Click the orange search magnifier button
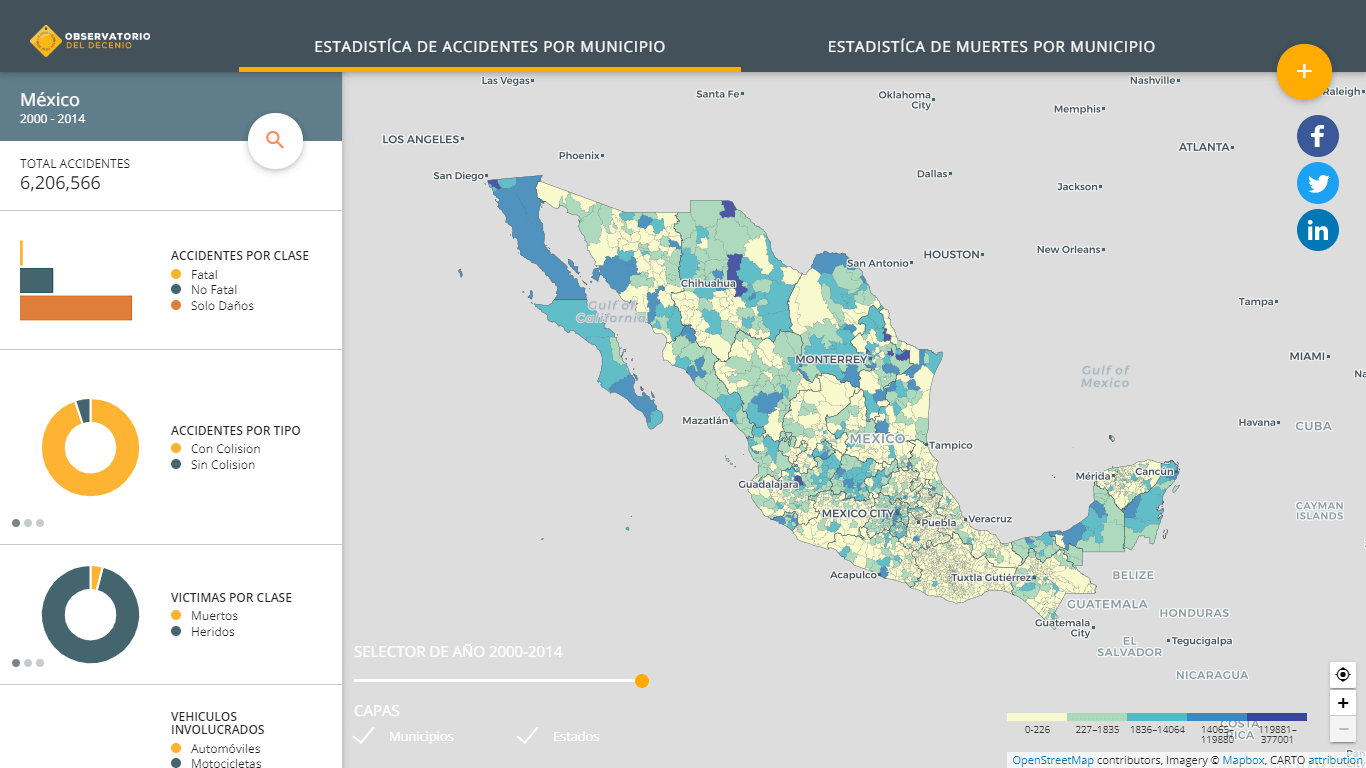Image resolution: width=1366 pixels, height=768 pixels. [275, 141]
